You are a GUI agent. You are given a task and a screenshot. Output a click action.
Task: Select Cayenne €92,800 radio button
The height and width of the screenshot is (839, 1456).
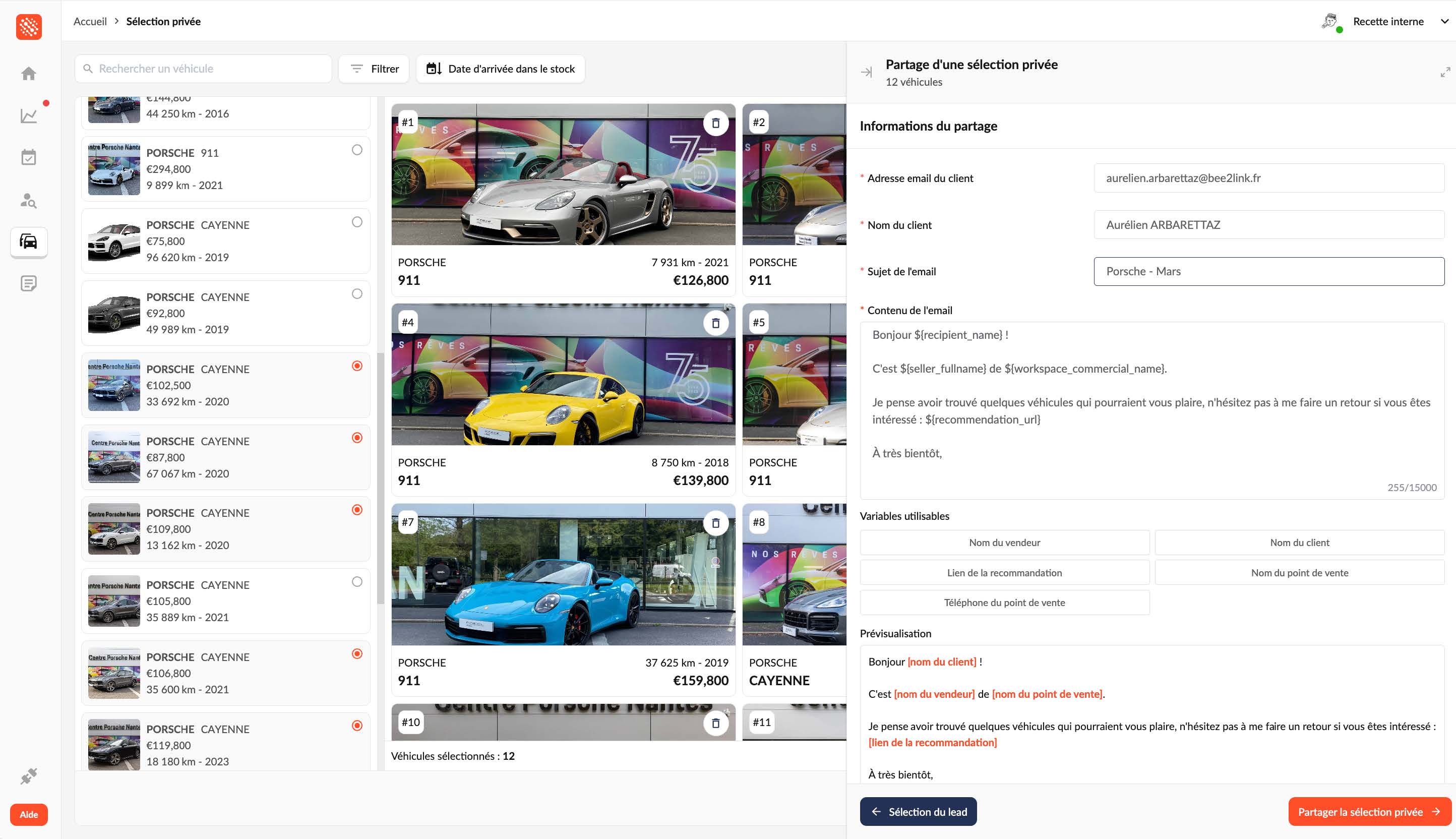click(357, 294)
